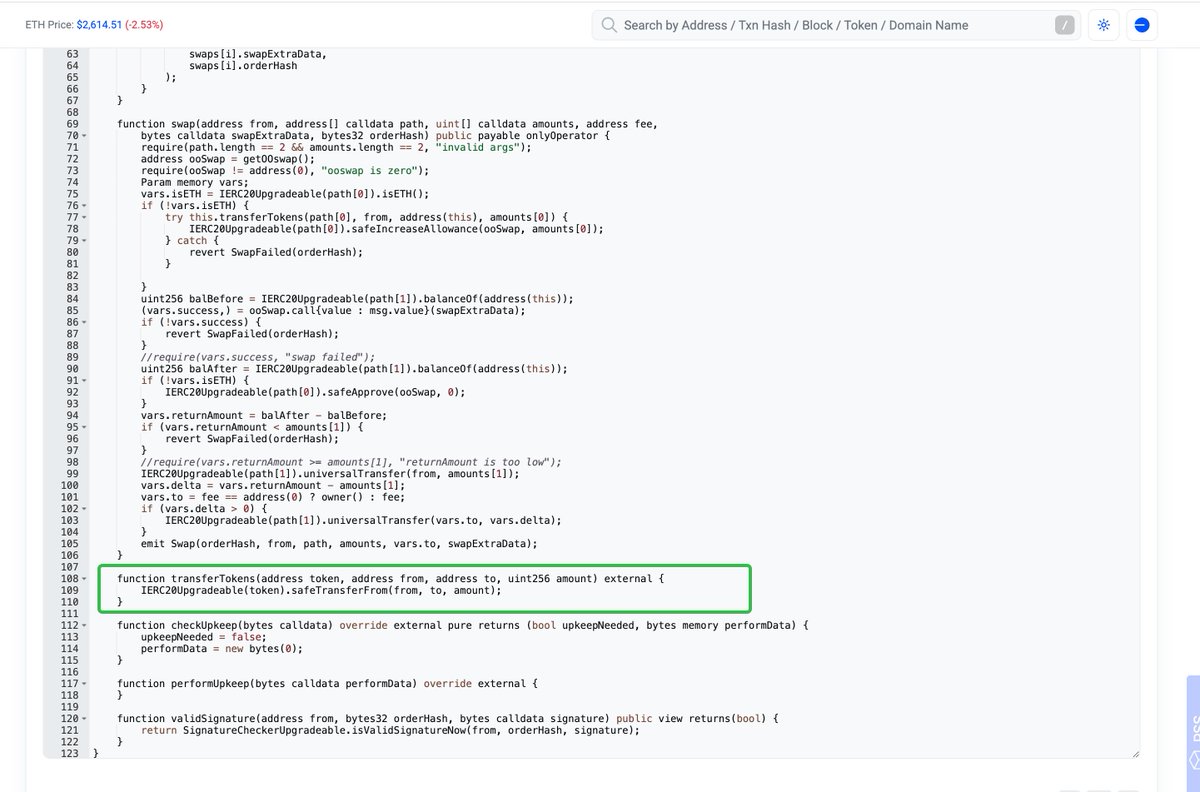The image size is (1200, 792).
Task: Click 'SignatureCheckerUpgradeable.isValidSignatureNow' line
Action: pyautogui.click(x=390, y=731)
